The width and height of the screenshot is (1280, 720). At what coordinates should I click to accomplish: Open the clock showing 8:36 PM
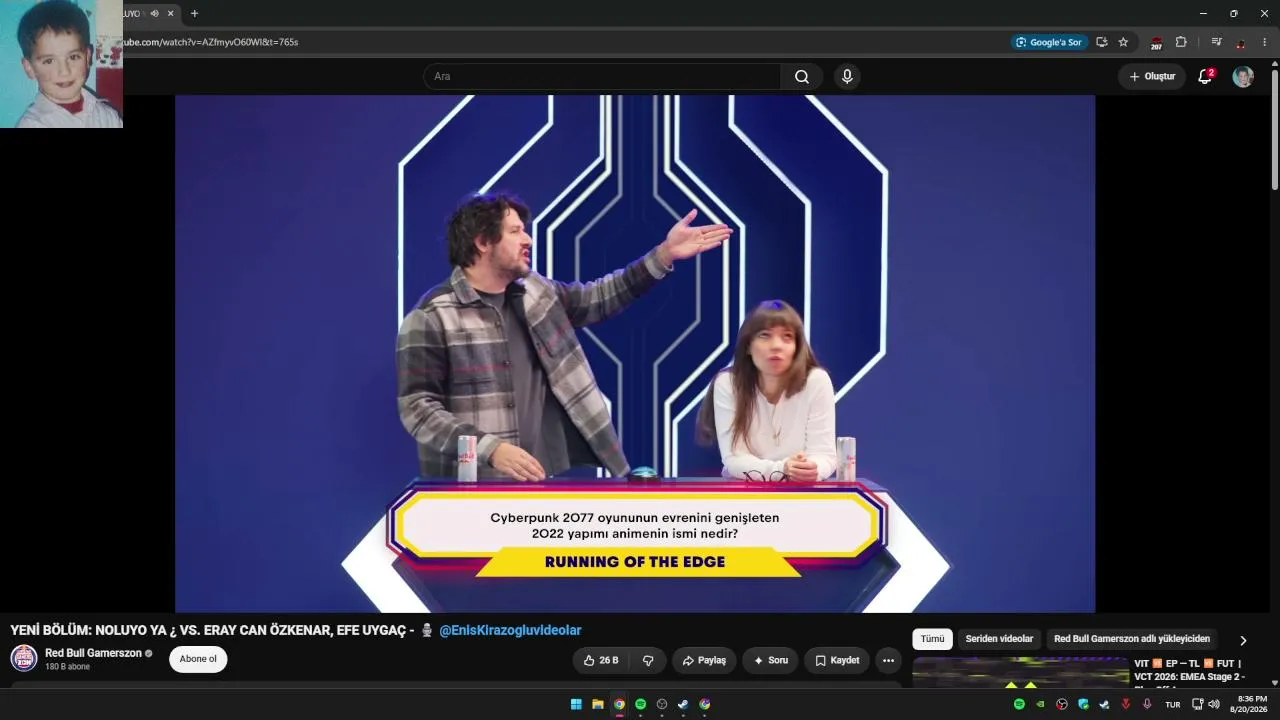click(x=1252, y=704)
